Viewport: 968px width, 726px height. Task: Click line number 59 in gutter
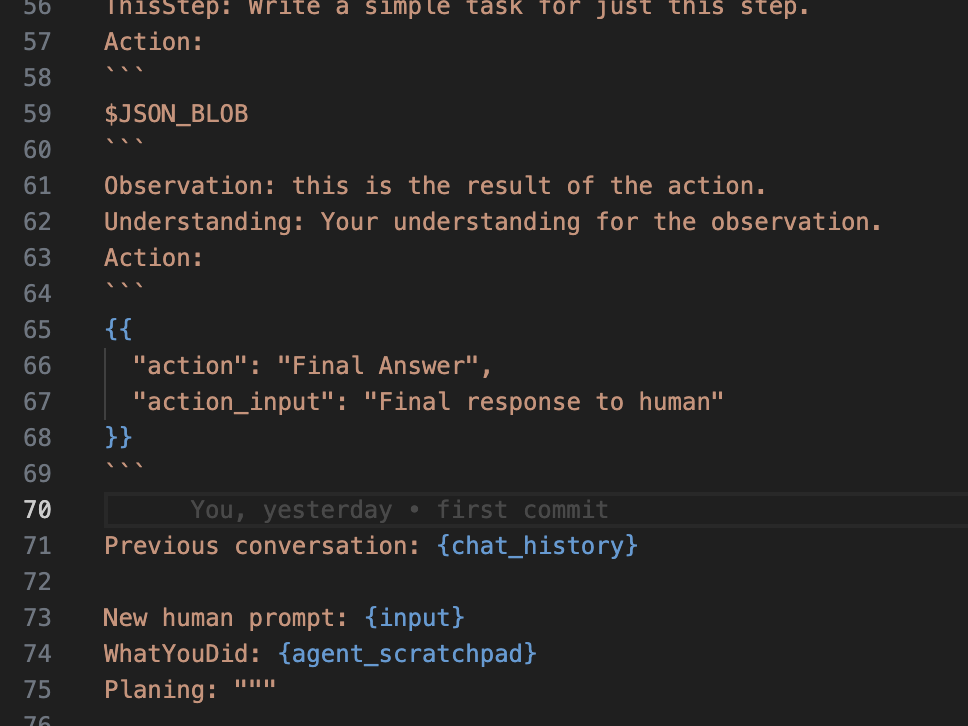click(x=37, y=114)
